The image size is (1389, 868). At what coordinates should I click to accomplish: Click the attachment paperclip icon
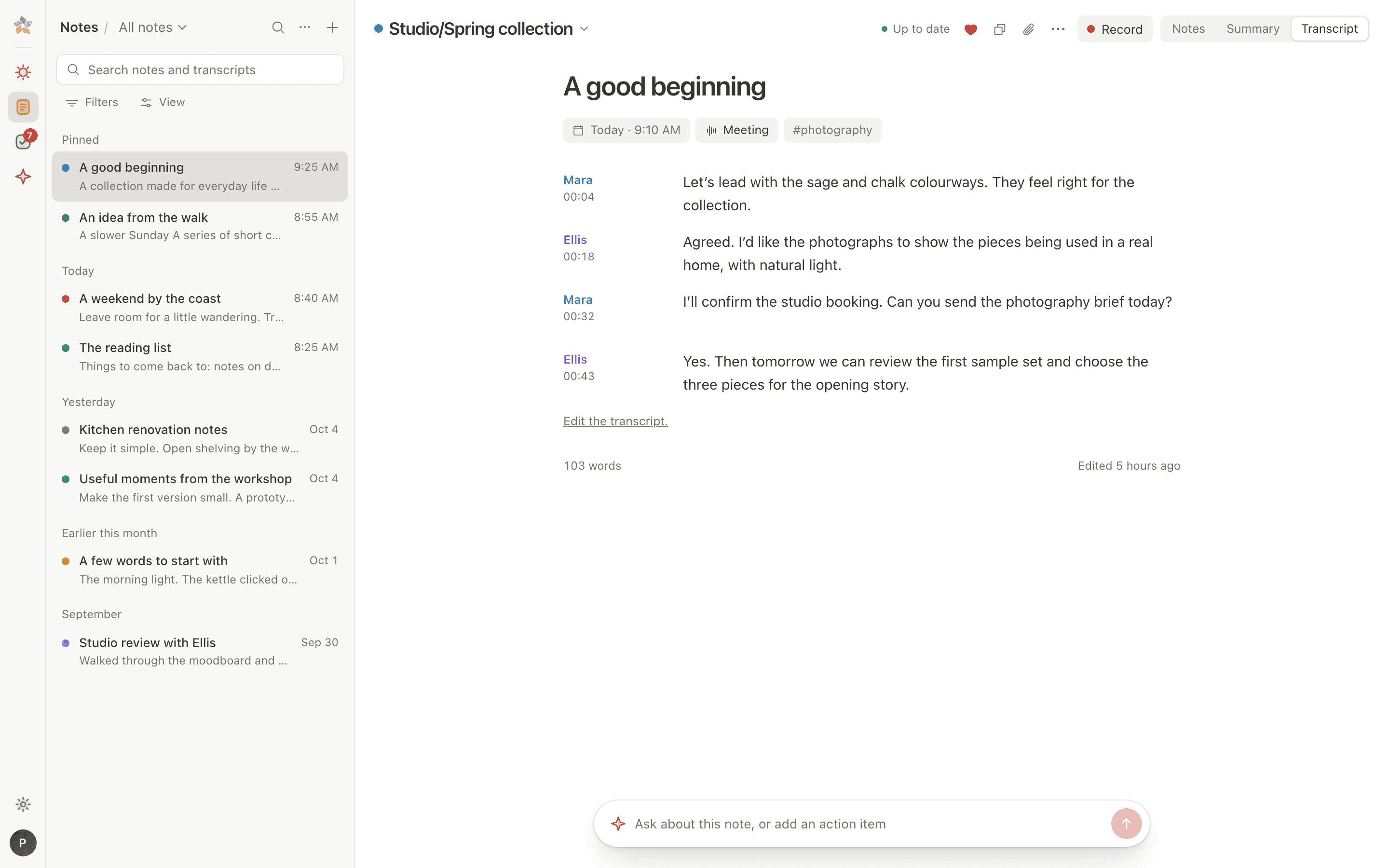coord(1029,29)
